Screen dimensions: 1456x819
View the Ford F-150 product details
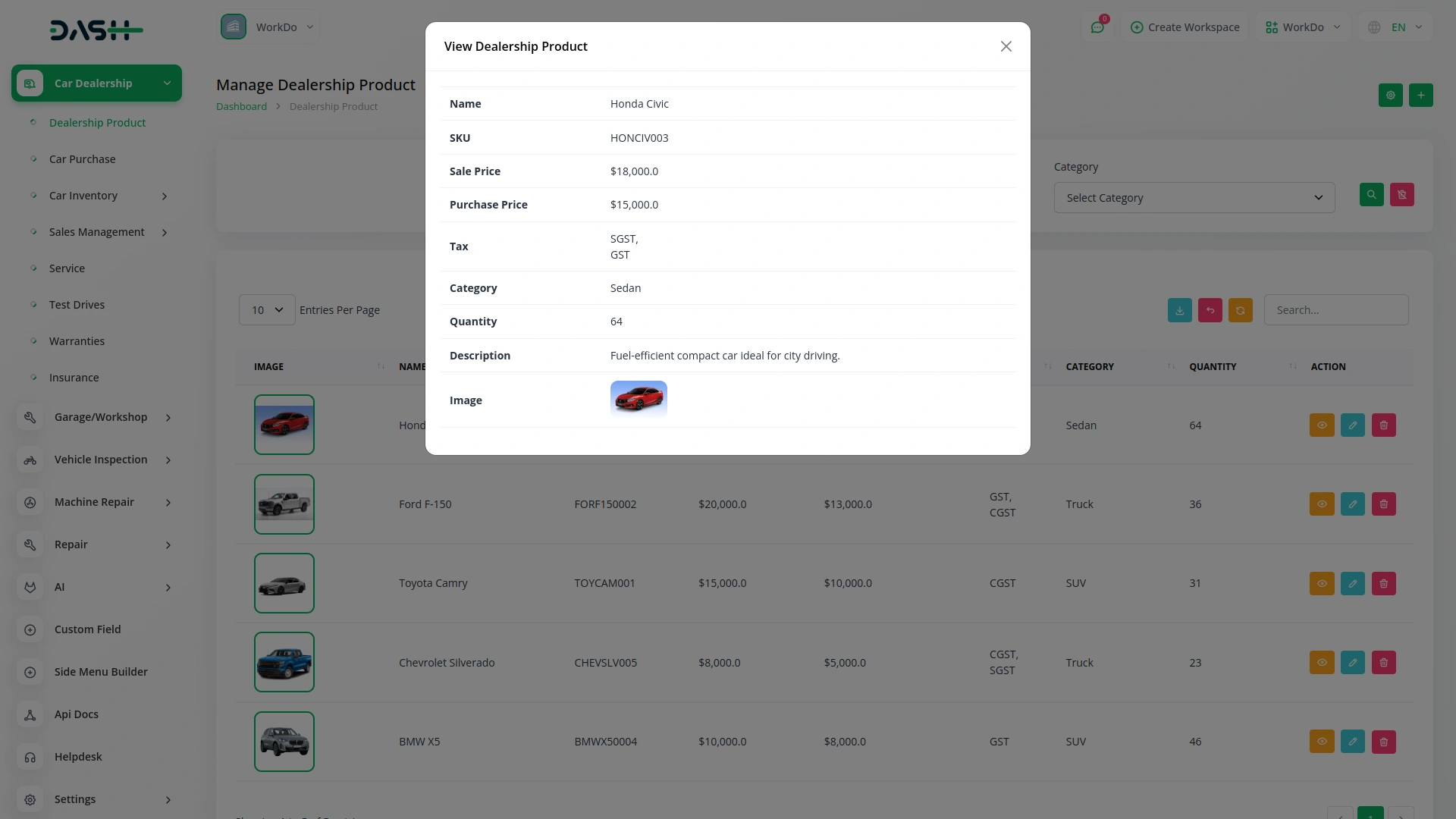click(1321, 504)
